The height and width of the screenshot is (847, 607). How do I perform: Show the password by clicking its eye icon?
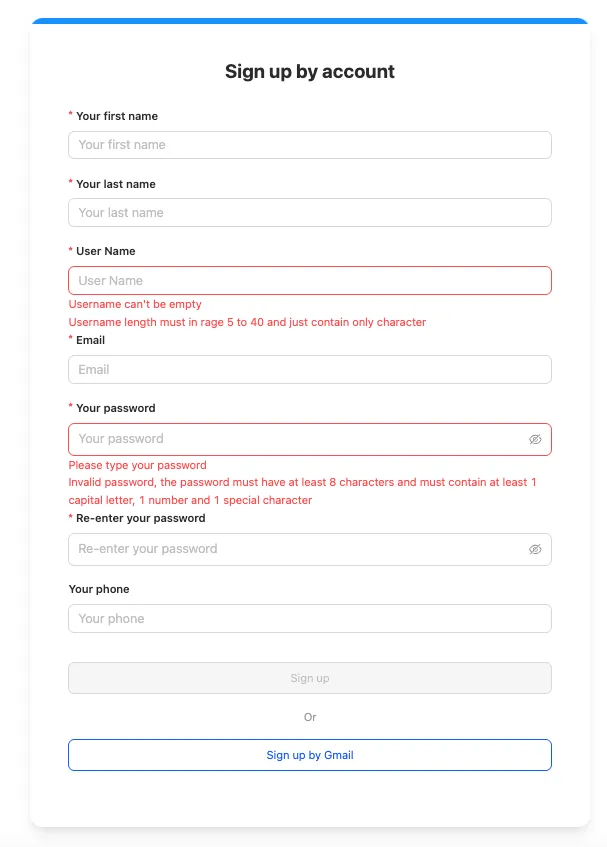pyautogui.click(x=535, y=439)
